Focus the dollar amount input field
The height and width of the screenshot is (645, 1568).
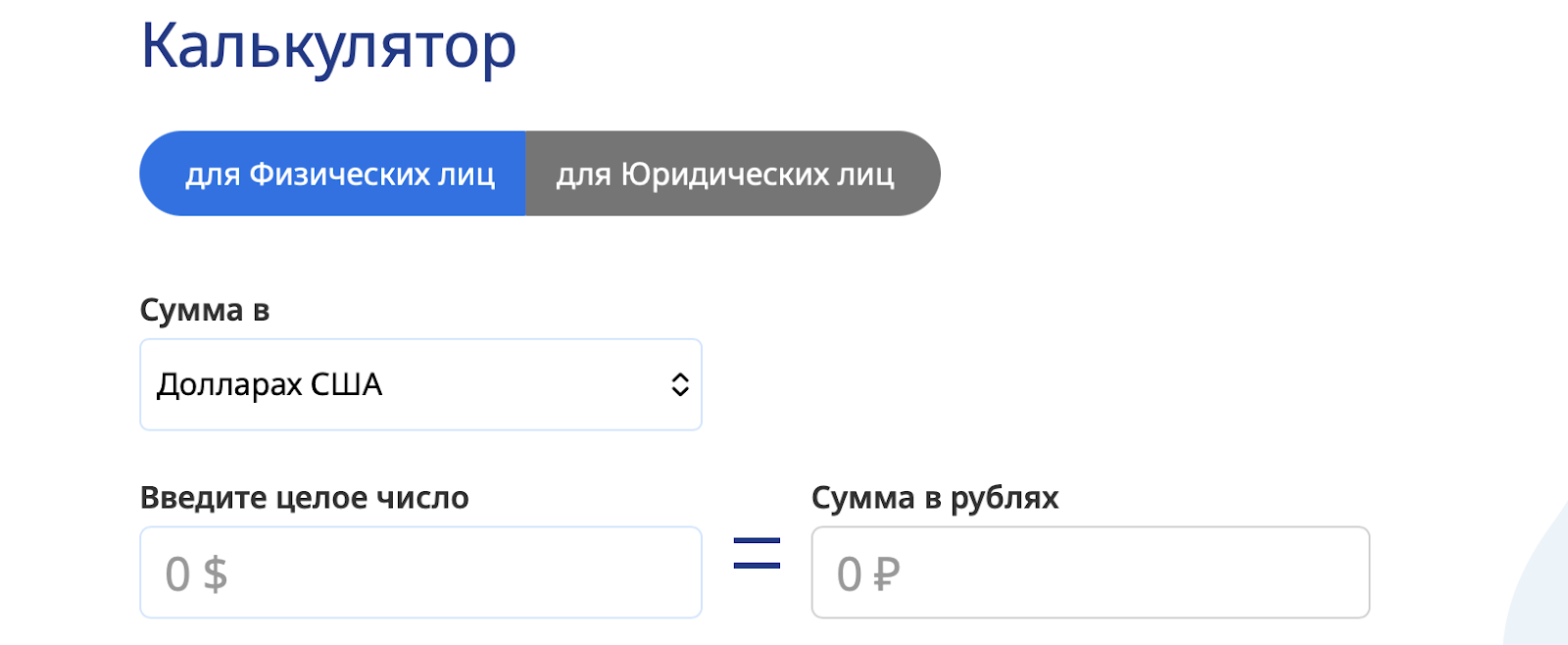[x=420, y=572]
